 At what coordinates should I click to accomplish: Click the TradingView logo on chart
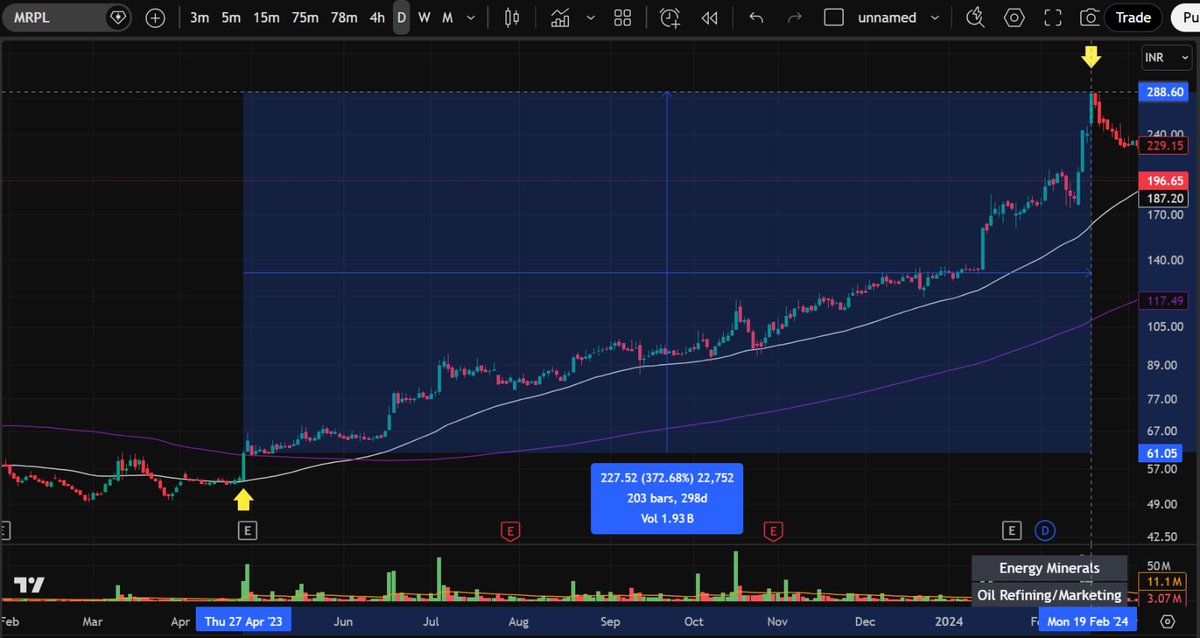pyautogui.click(x=29, y=585)
